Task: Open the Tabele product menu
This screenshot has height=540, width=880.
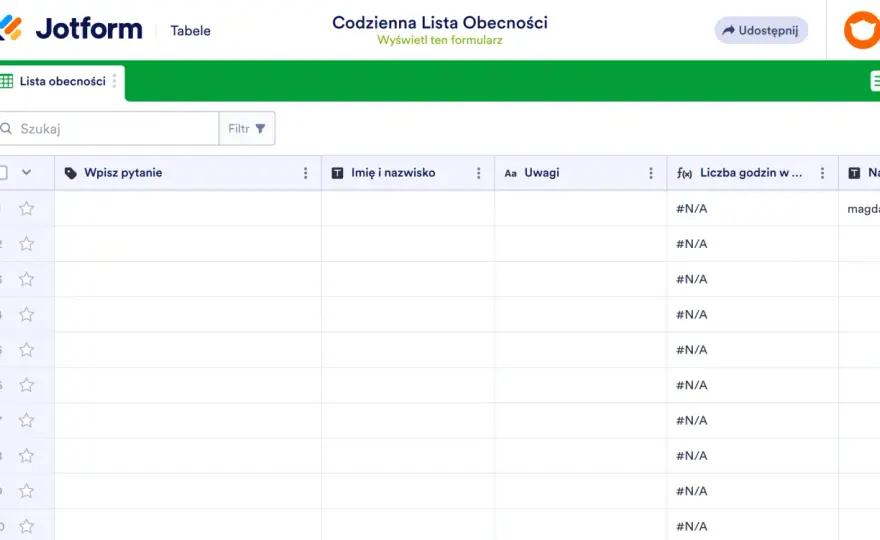Action: click(x=190, y=31)
